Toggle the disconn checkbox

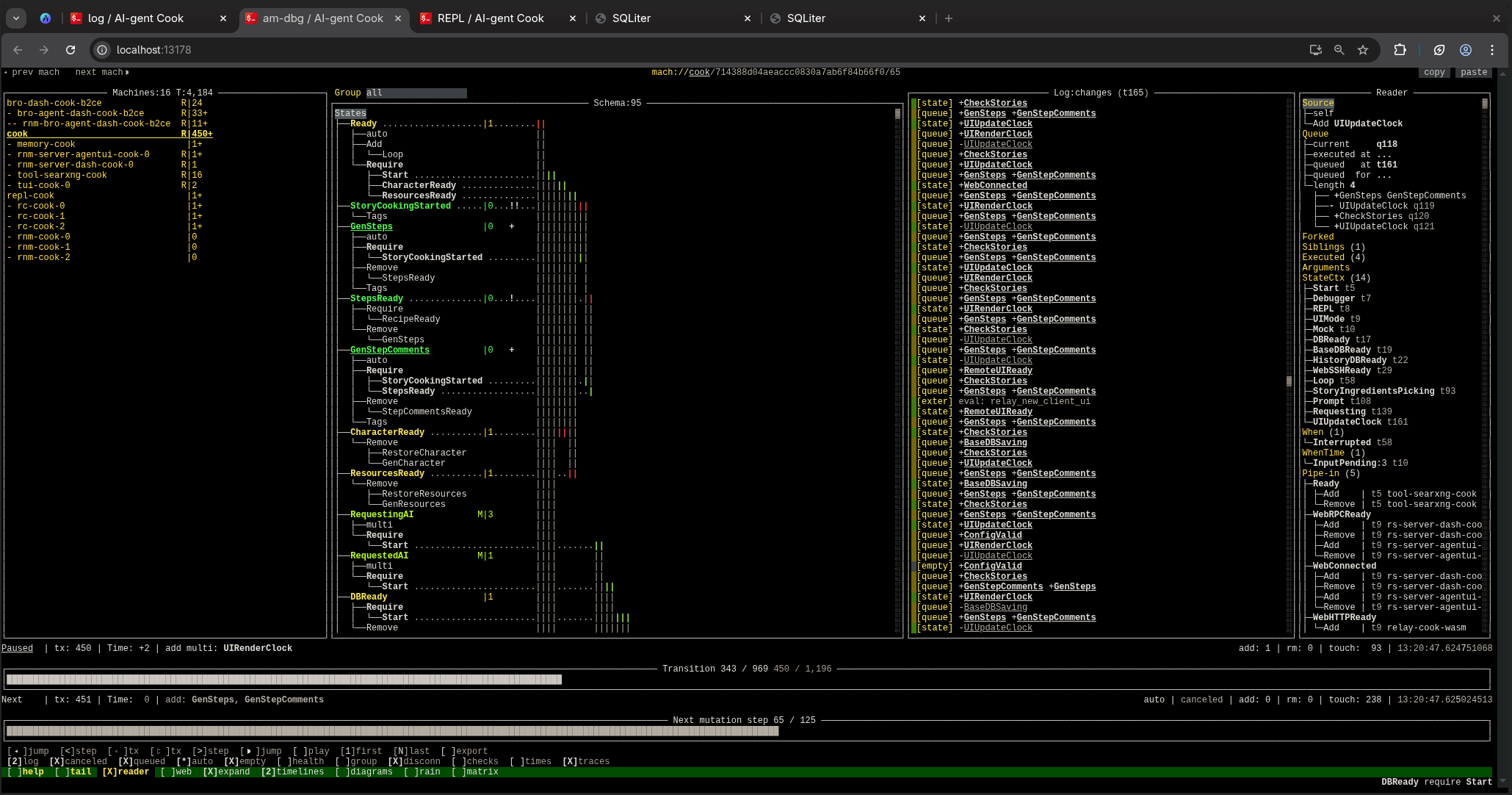(414, 761)
